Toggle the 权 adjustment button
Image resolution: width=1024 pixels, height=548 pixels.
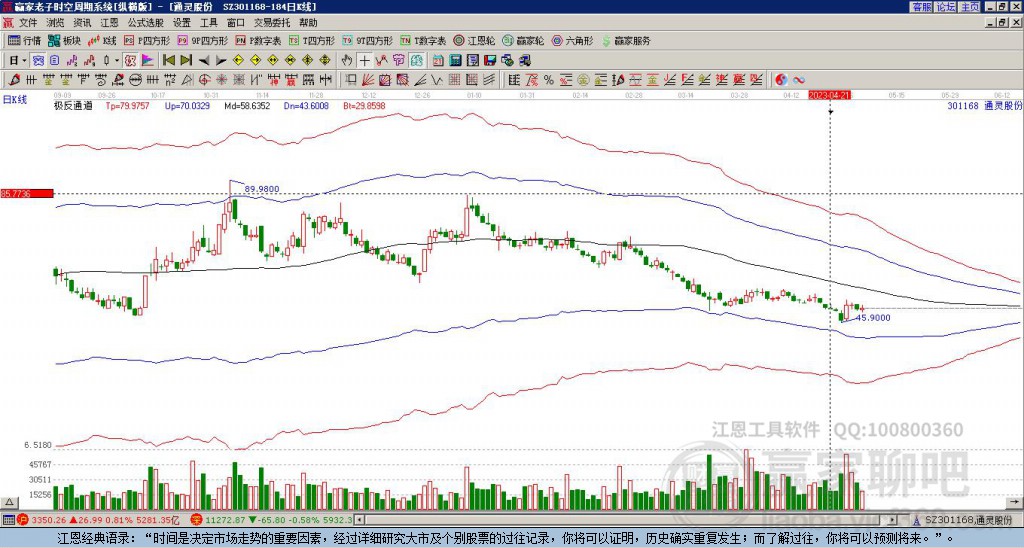(x=130, y=61)
